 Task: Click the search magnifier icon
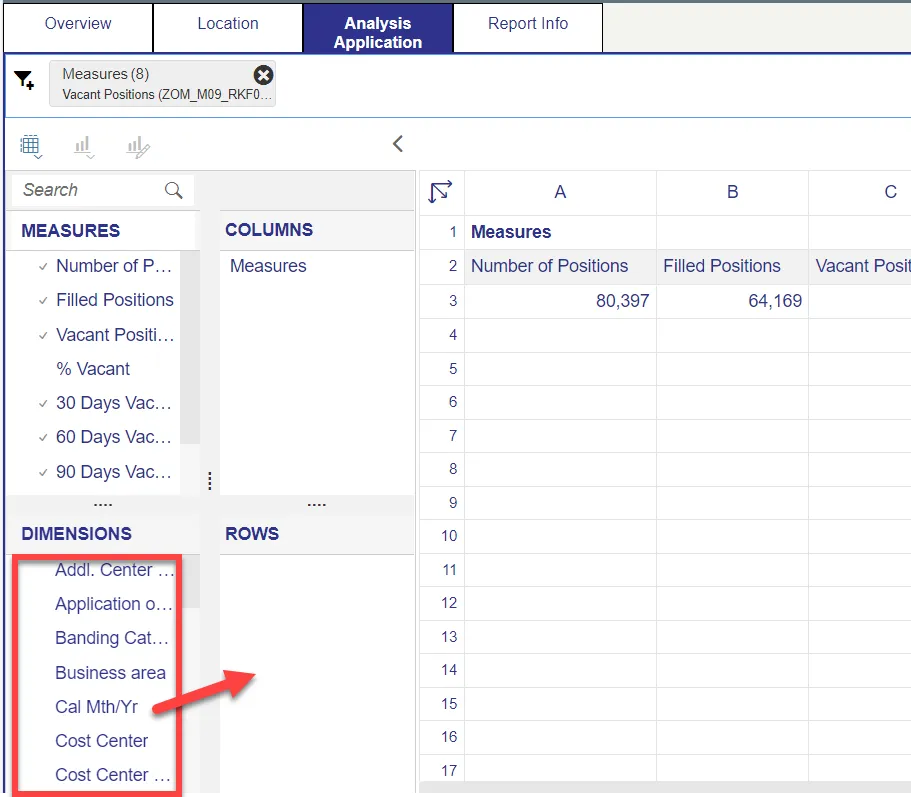pyautogui.click(x=174, y=190)
